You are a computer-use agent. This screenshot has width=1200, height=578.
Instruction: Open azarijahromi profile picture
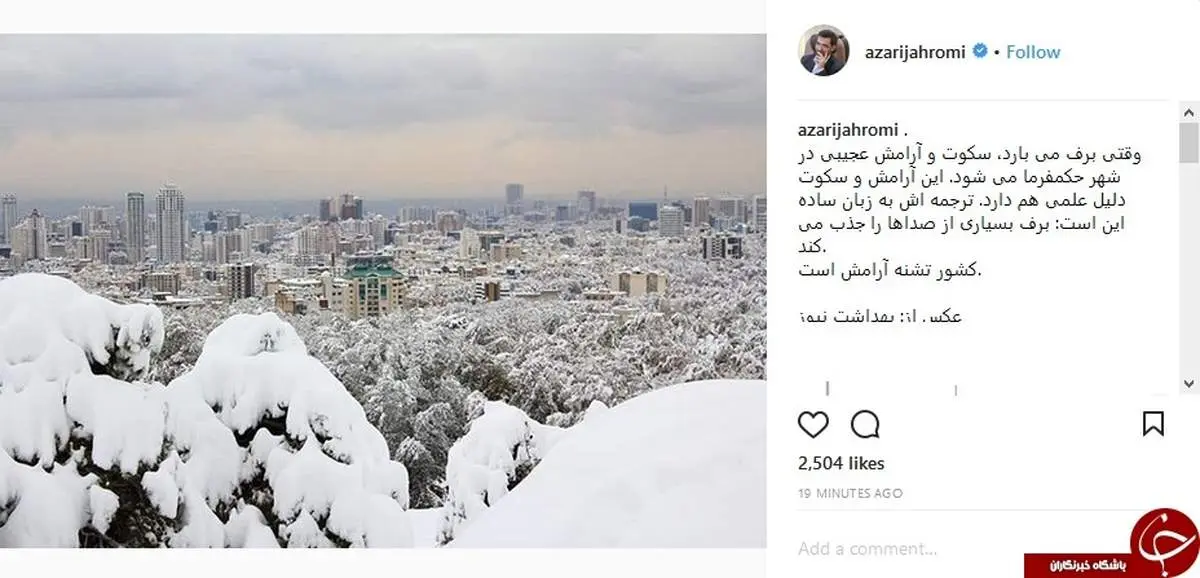pyautogui.click(x=824, y=50)
